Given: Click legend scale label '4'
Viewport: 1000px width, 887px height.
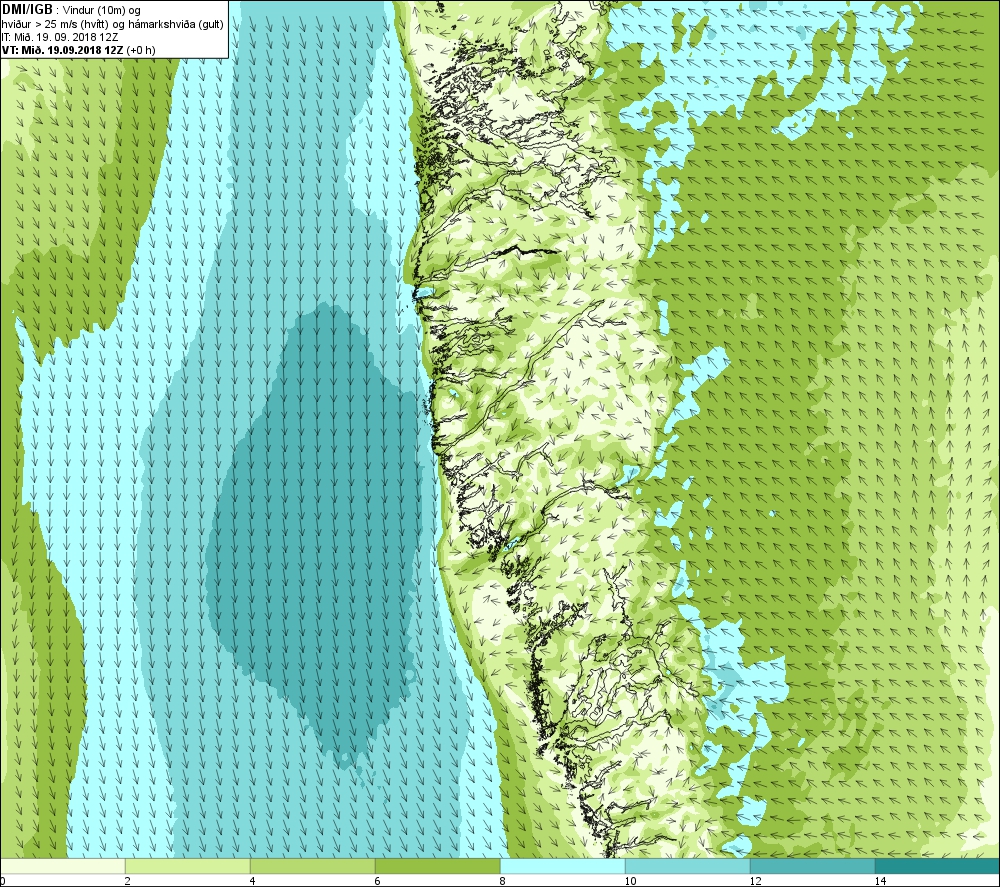Looking at the screenshot, I should click(x=253, y=881).
